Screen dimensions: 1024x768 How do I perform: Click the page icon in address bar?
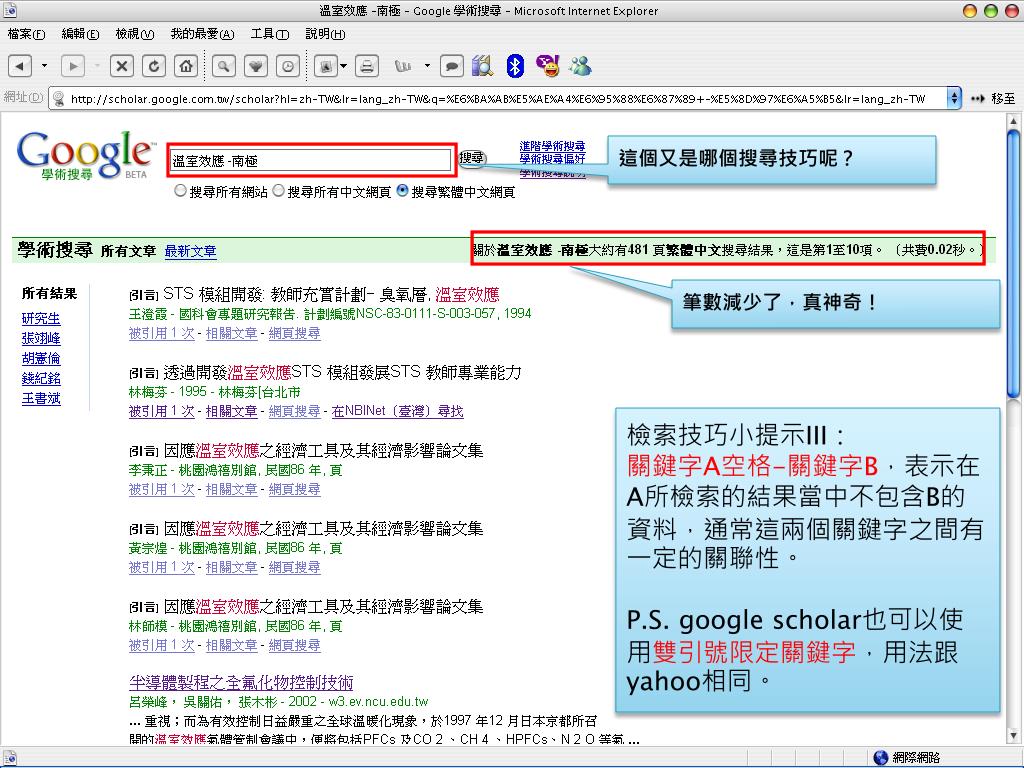pyautogui.click(x=59, y=99)
